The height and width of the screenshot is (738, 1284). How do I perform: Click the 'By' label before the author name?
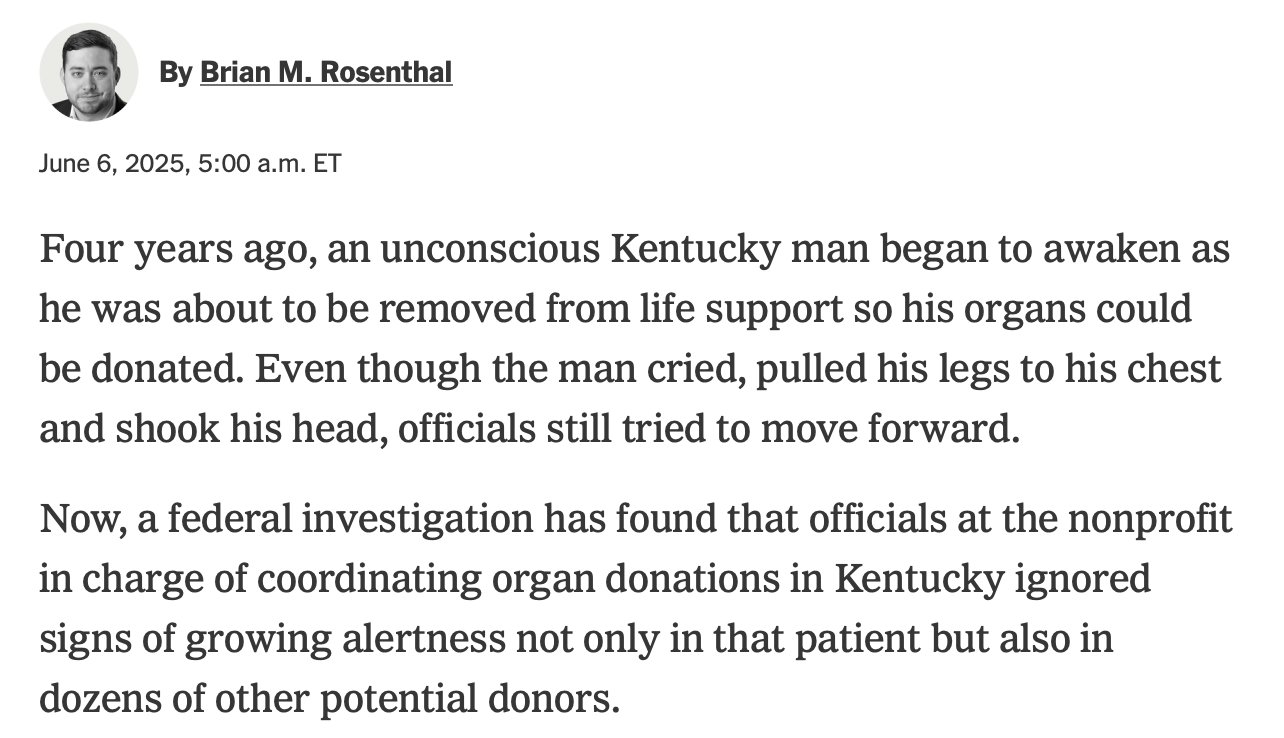click(x=175, y=72)
